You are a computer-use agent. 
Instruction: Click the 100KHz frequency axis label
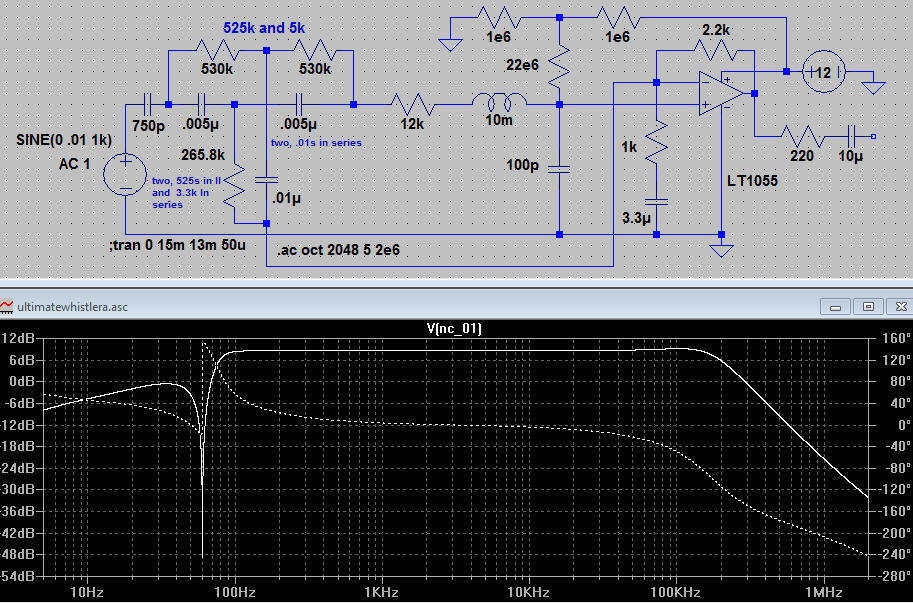click(676, 593)
